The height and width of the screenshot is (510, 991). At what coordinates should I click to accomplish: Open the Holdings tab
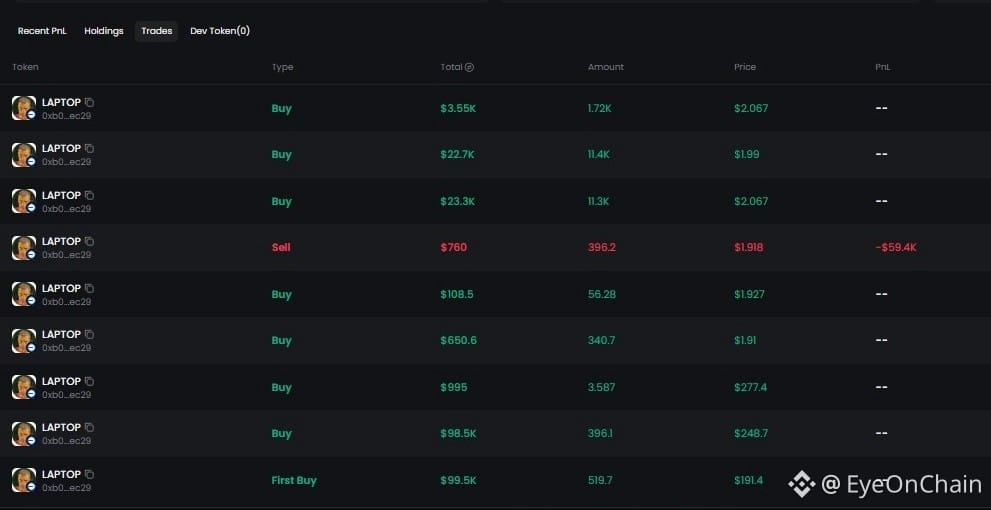104,31
